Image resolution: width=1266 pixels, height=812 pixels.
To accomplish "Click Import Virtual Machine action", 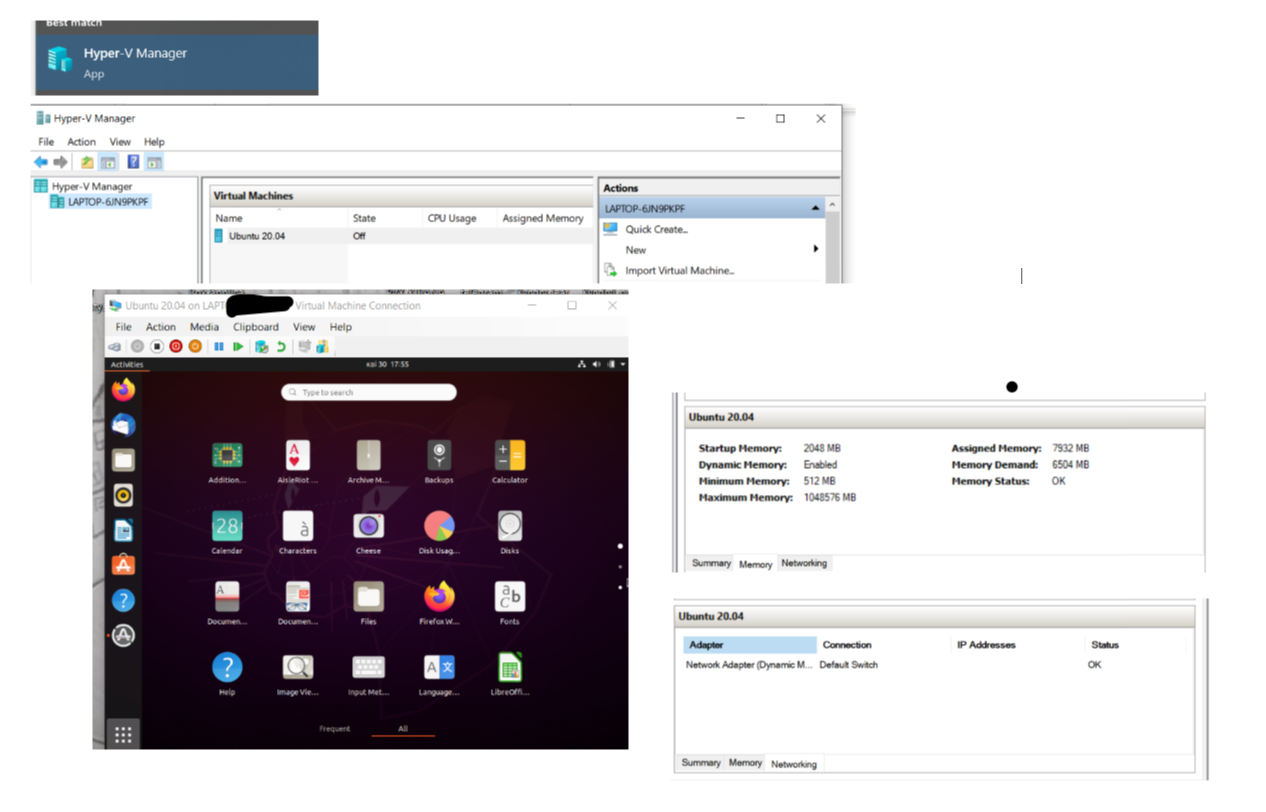I will click(679, 271).
